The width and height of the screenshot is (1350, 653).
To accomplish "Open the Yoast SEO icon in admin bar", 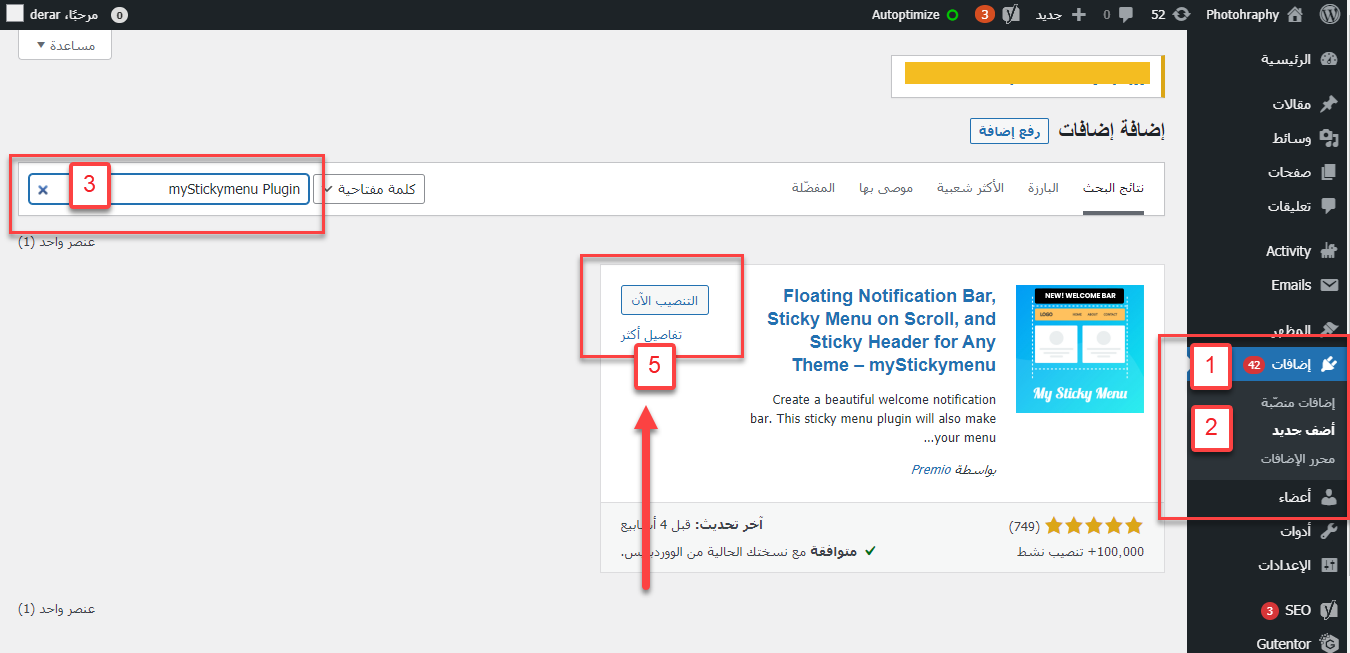I will click(x=1011, y=15).
